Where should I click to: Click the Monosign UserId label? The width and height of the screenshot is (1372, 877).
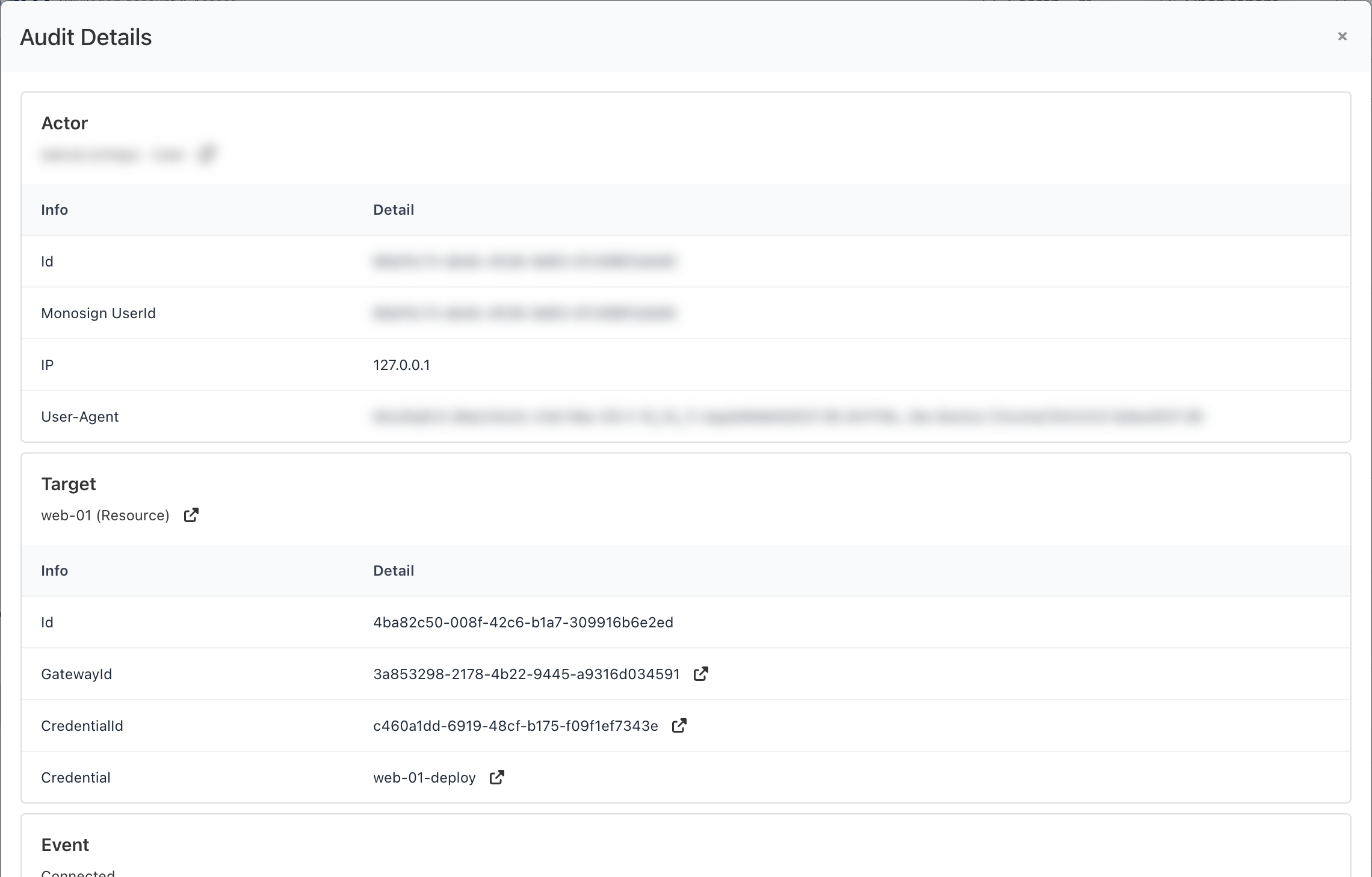pos(98,313)
